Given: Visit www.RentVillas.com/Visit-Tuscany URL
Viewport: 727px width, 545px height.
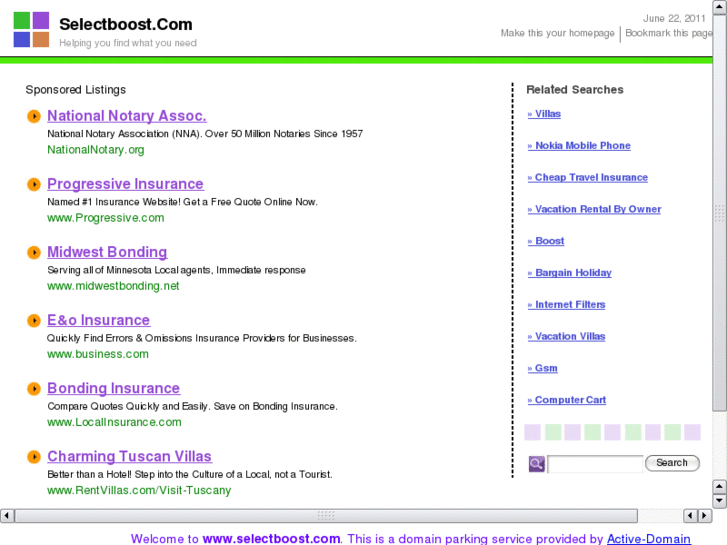Looking at the screenshot, I should tap(139, 491).
